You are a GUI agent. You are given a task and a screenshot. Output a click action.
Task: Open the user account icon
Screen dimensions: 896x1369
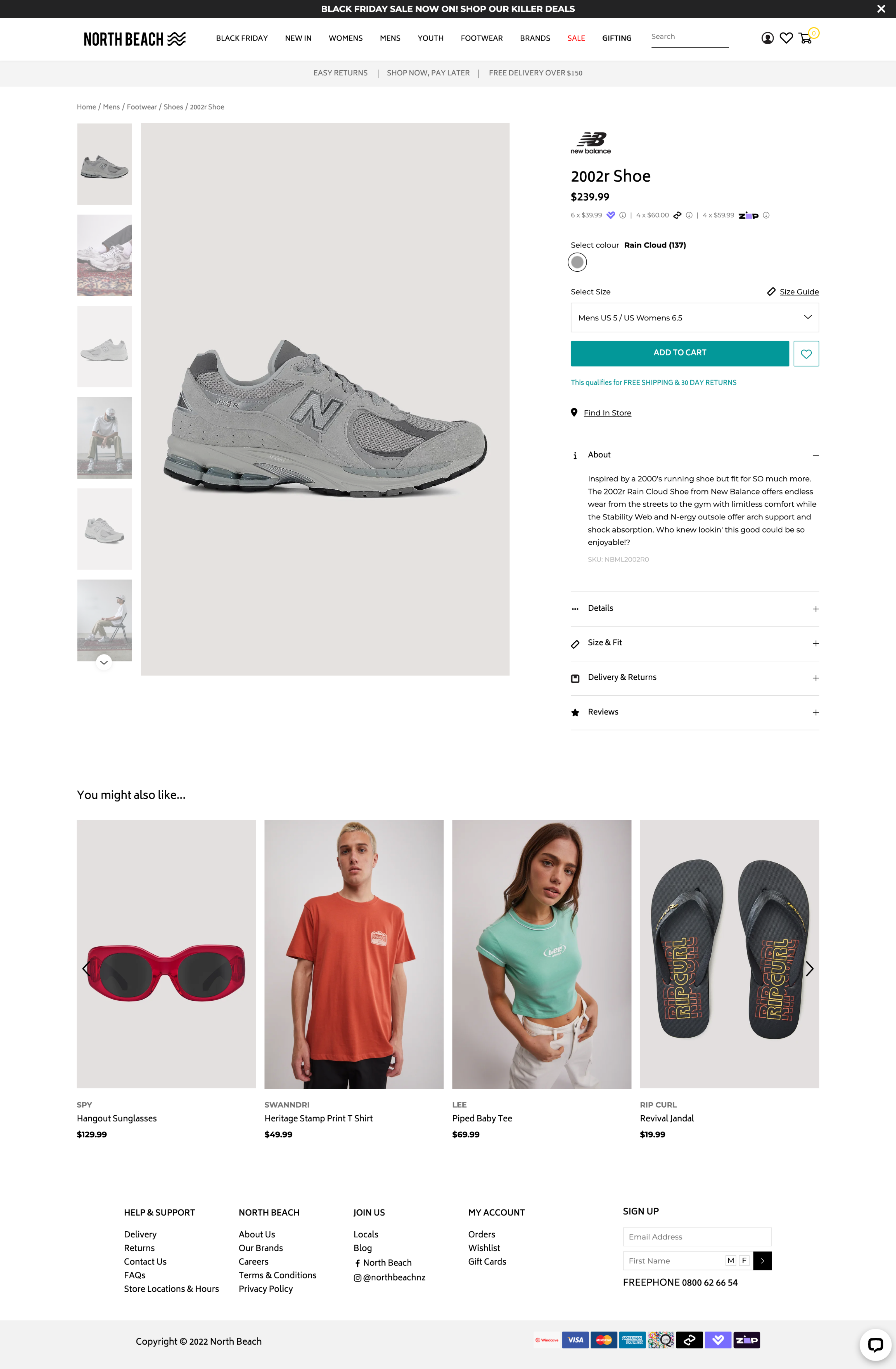pyautogui.click(x=767, y=38)
